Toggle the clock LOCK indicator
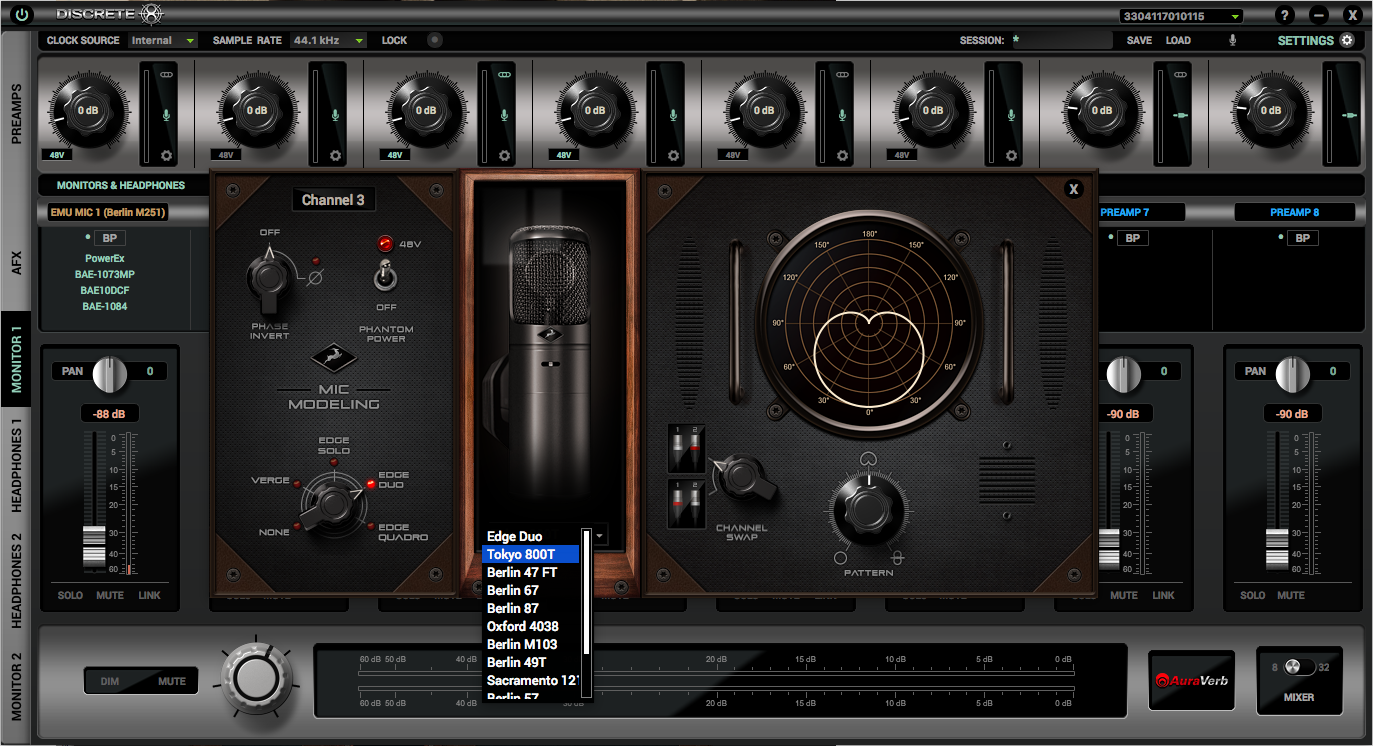1373x746 pixels. click(x=434, y=40)
